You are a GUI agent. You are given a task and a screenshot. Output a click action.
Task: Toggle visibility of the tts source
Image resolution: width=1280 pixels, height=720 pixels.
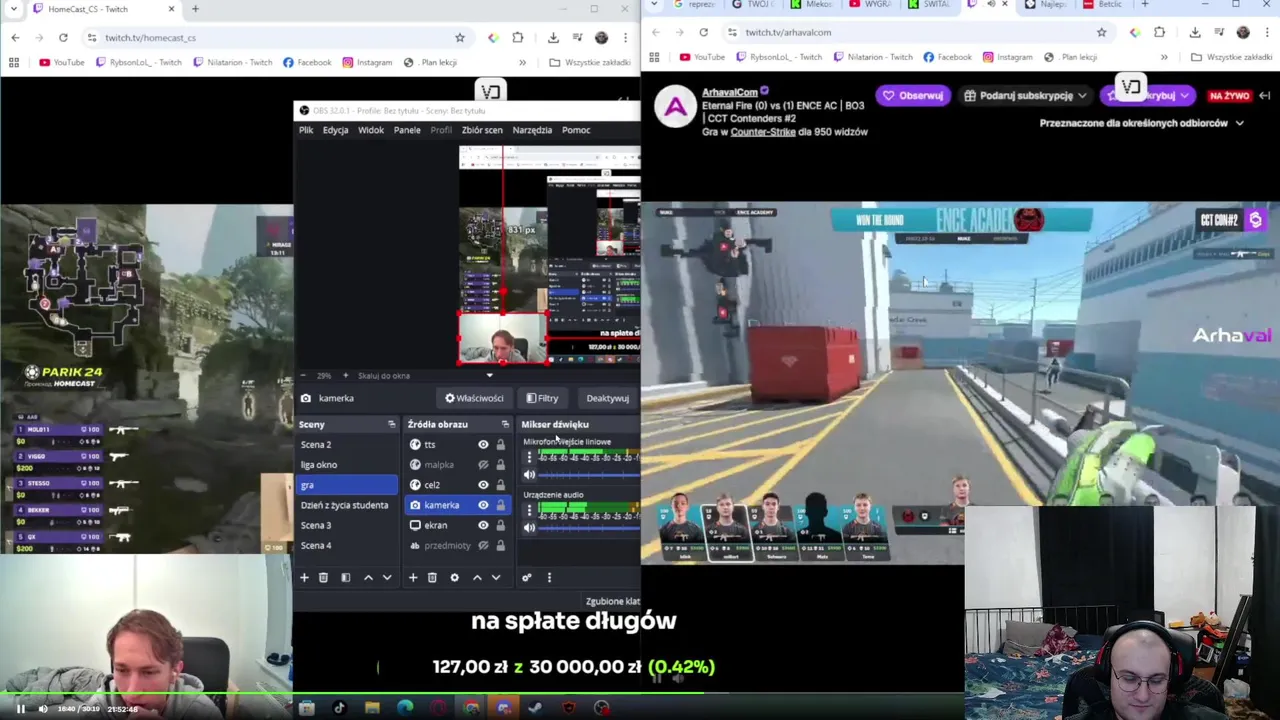click(483, 444)
